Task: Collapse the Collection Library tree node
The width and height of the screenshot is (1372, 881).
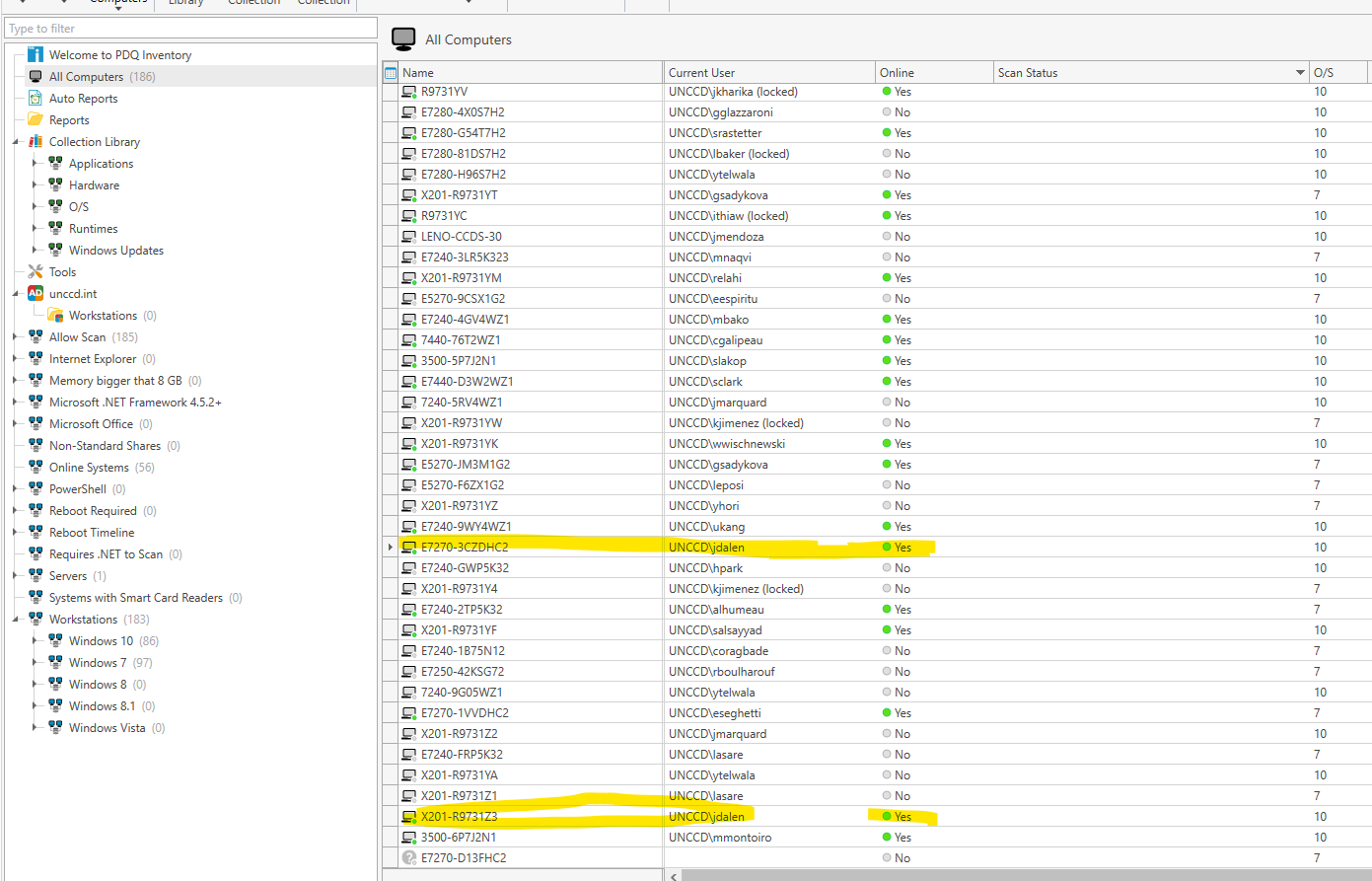Action: pyautogui.click(x=16, y=141)
